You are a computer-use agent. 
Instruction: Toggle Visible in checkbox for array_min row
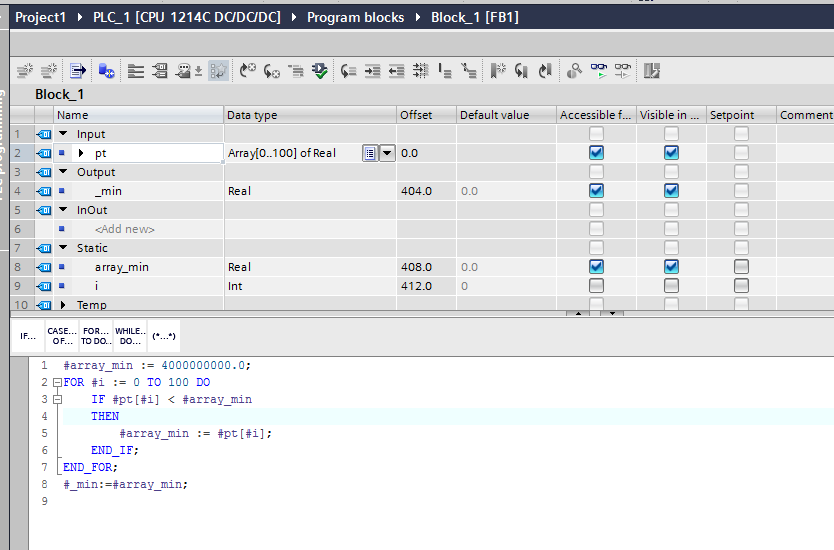[x=671, y=266]
